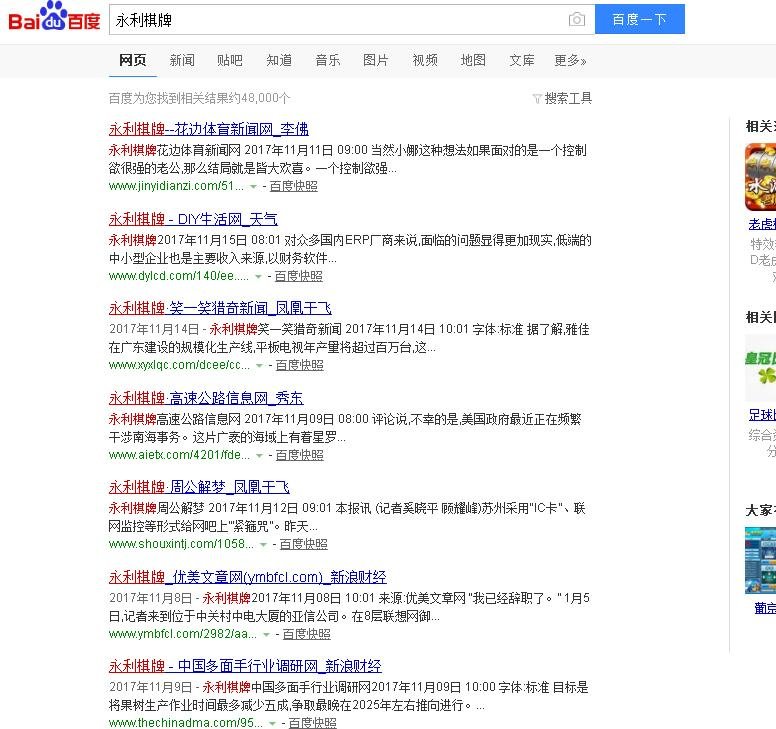Open 百度快照 for shouxintj.com result
This screenshot has width=776, height=729.
point(303,544)
